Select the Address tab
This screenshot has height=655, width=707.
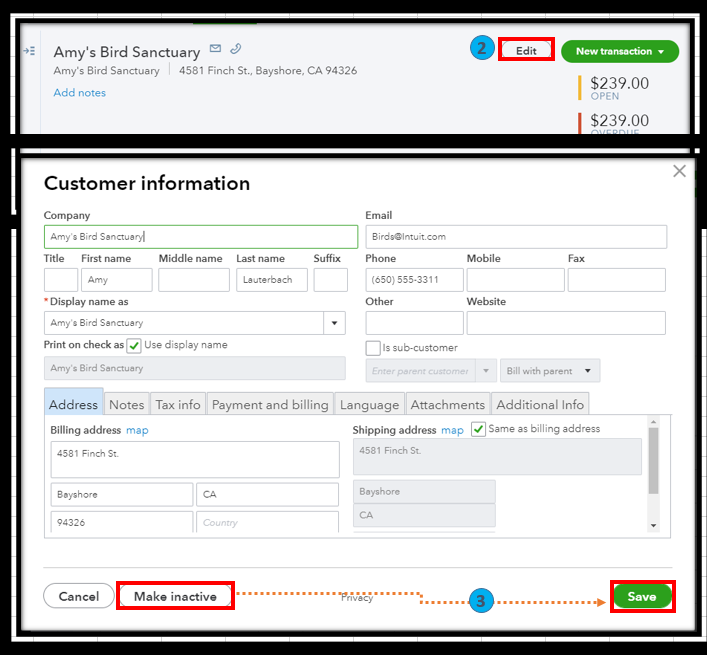click(x=73, y=402)
